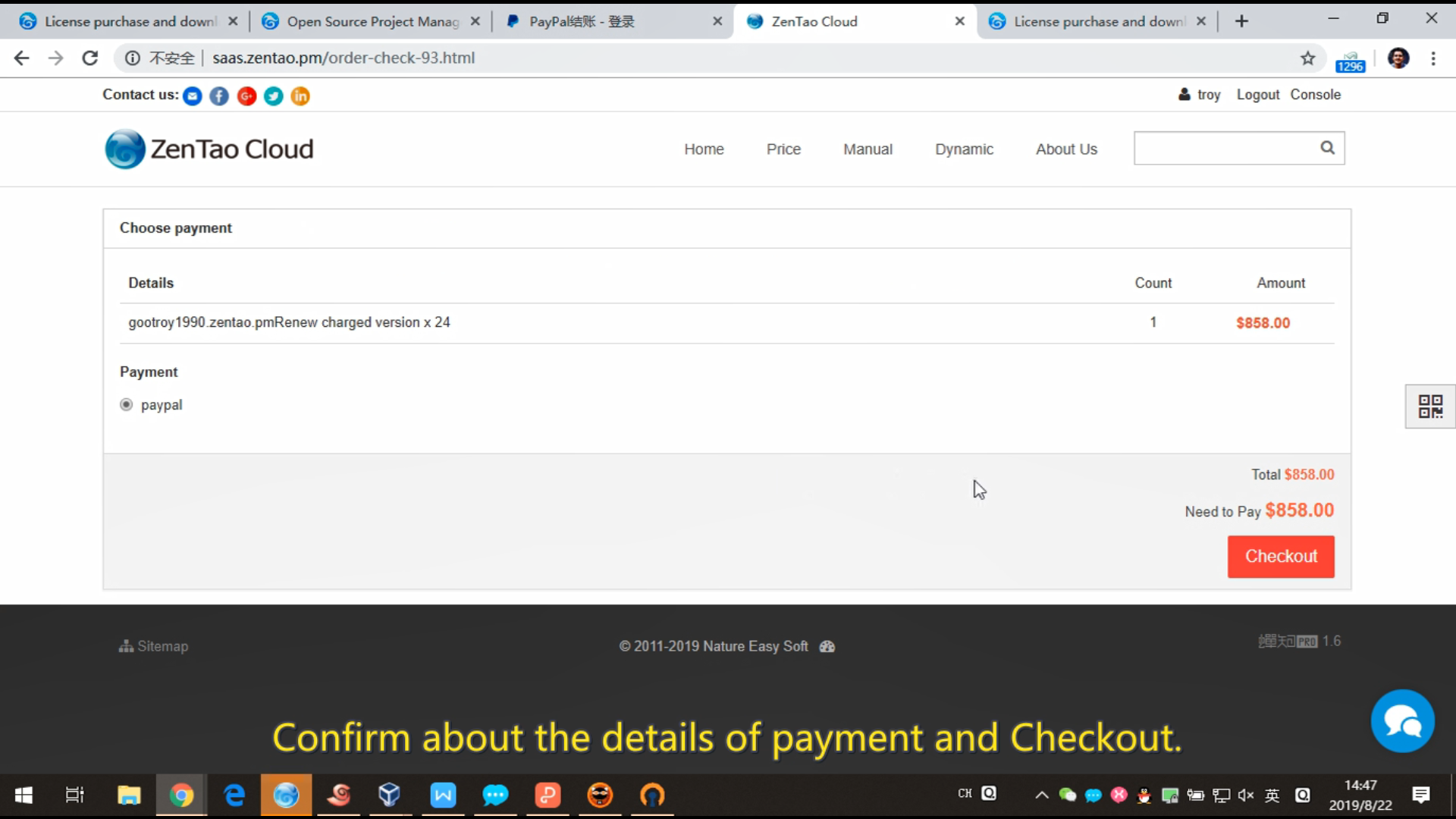Open the Facebook contact icon
This screenshot has height=819, width=1456.
click(x=219, y=96)
